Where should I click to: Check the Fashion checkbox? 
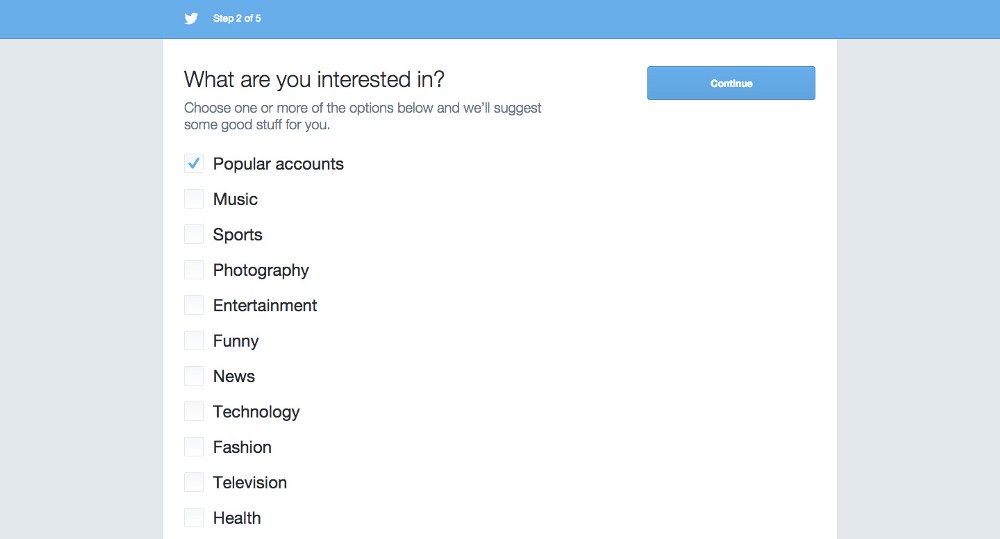pos(194,447)
